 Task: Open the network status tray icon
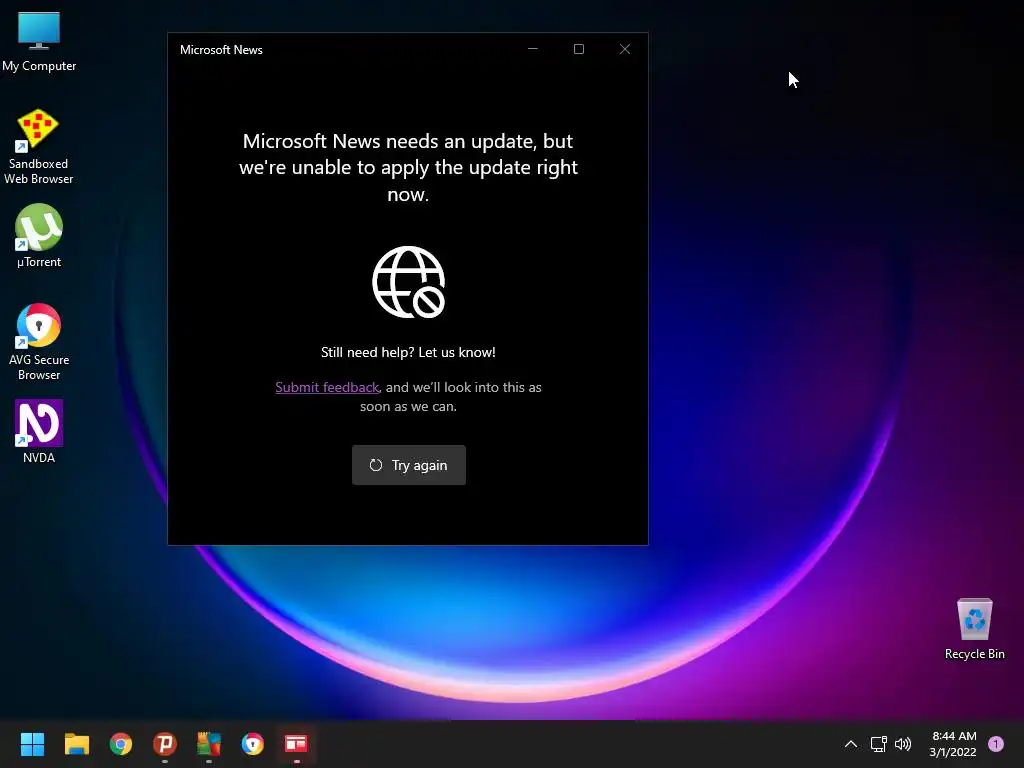878,744
